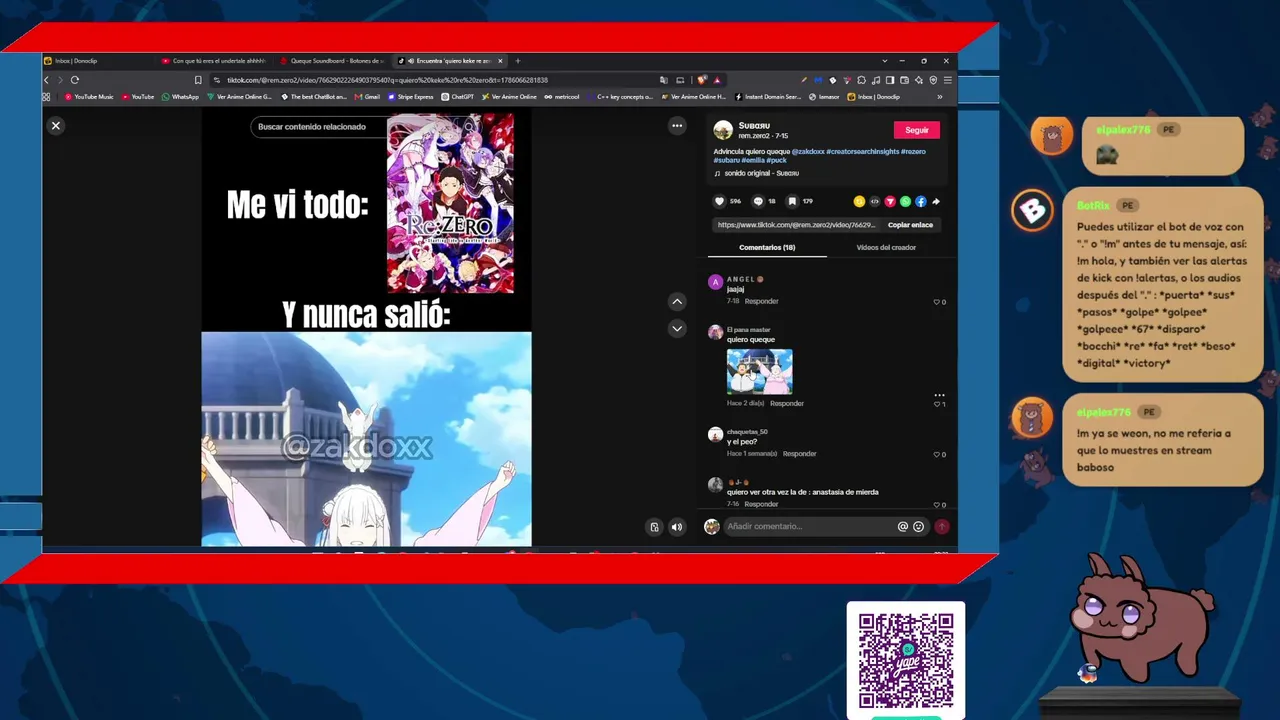Viewport: 1280px width, 720px height.
Task: Open the #emilia hashtag link
Action: coord(753,160)
